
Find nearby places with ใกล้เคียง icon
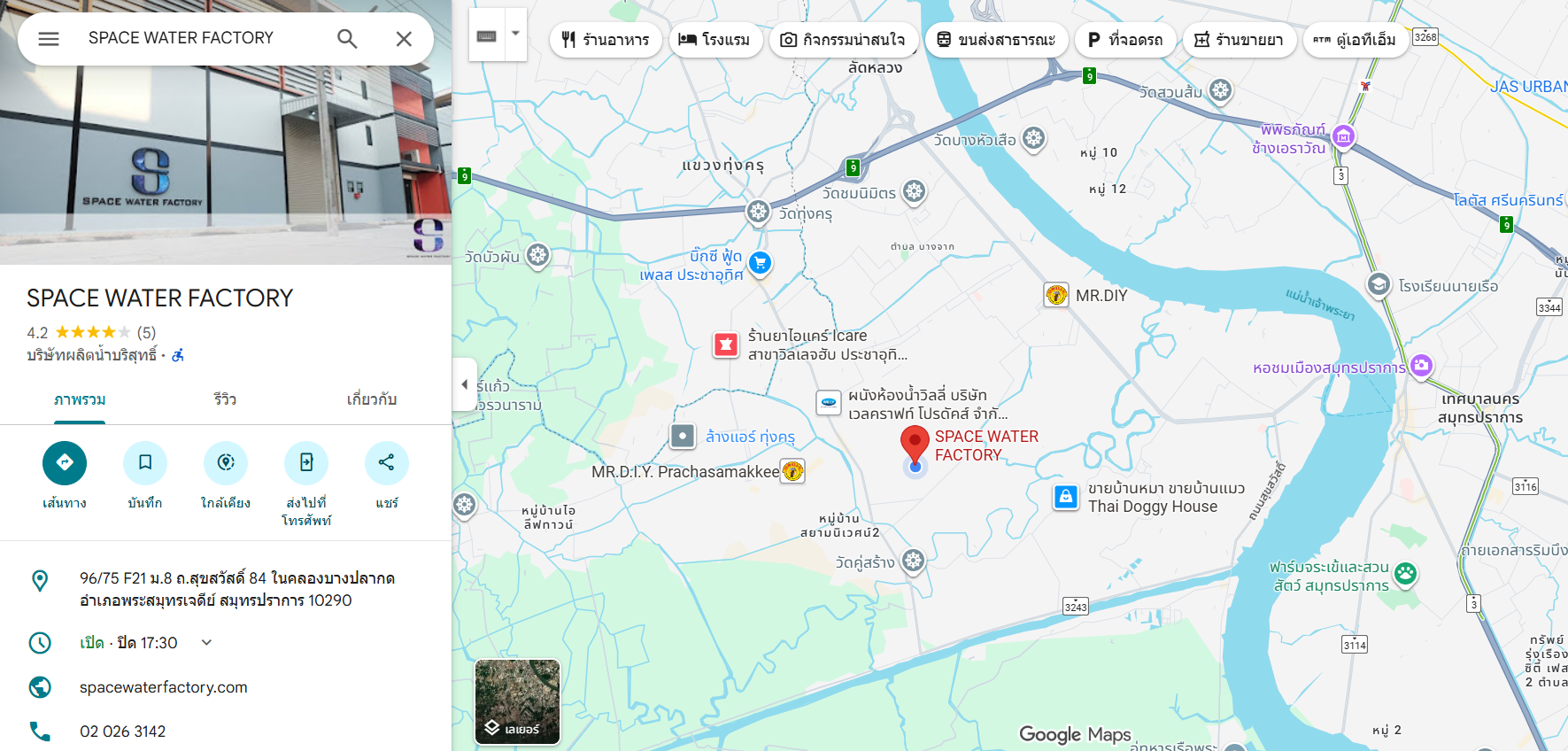click(x=226, y=462)
